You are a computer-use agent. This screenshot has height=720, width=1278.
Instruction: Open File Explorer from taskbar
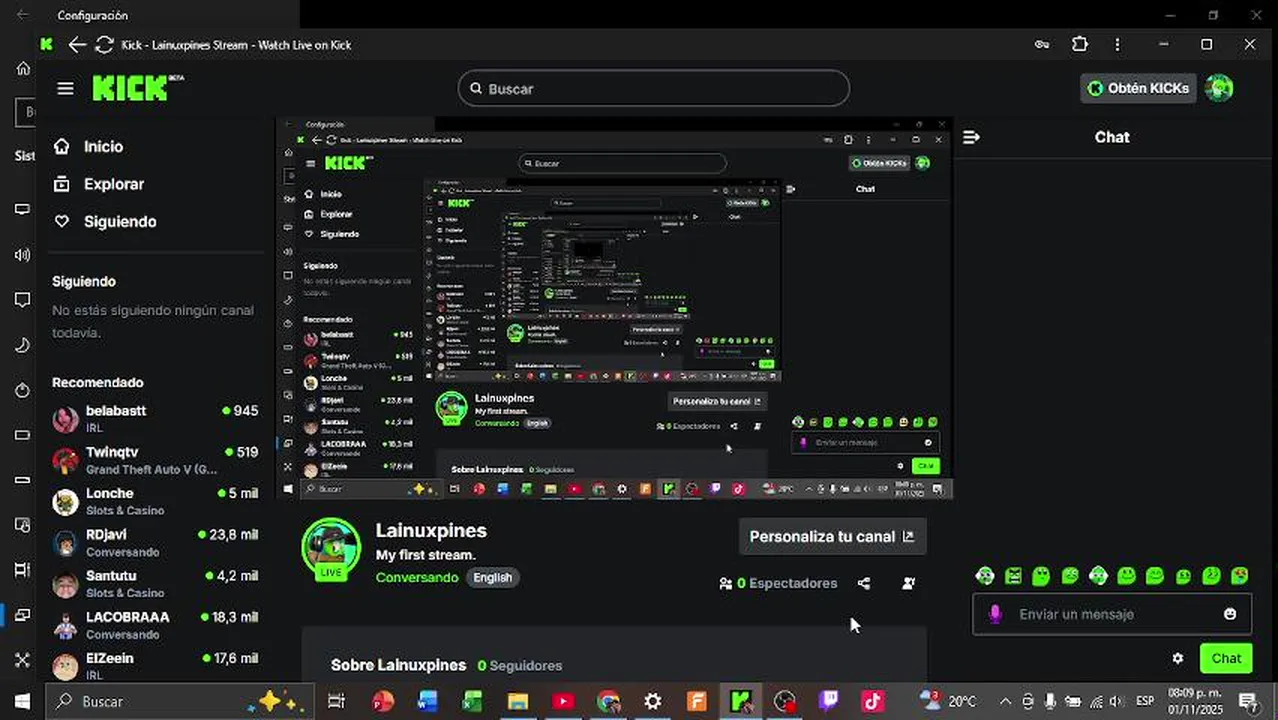[517, 701]
